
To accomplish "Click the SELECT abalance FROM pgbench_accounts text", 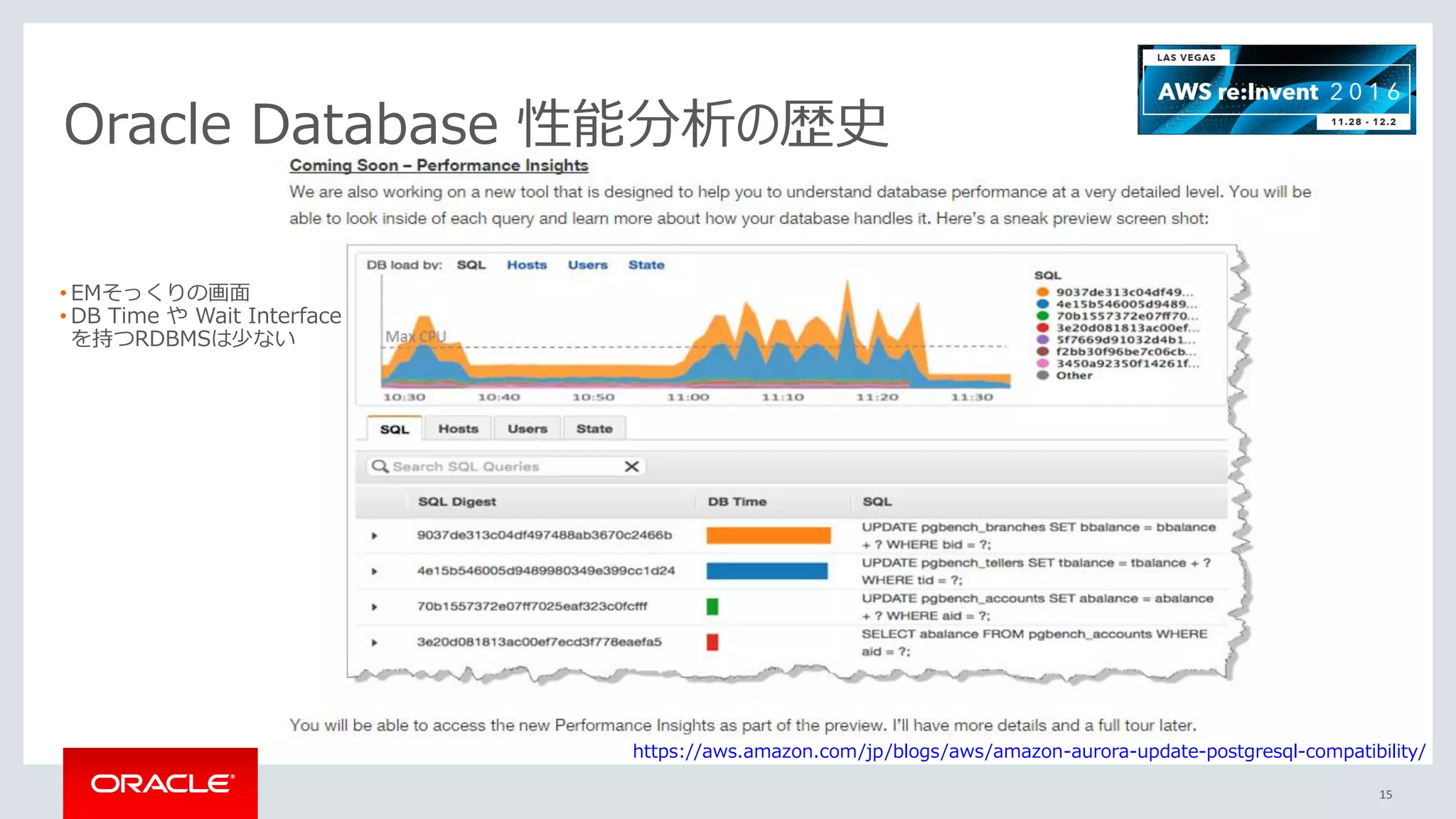I will point(1034,642).
